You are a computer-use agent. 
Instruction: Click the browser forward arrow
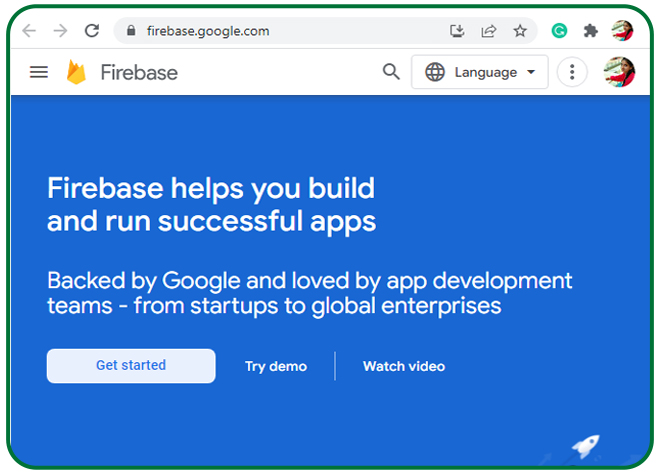(60, 31)
